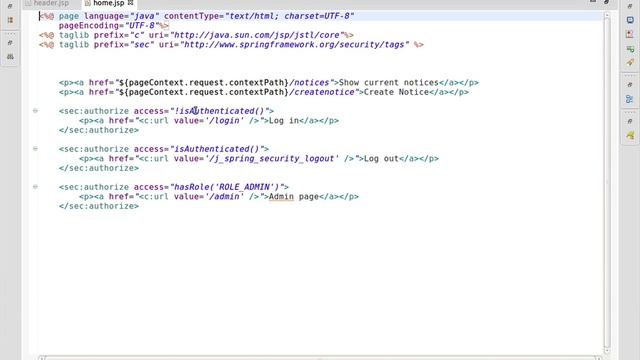Place cursor in 'Show current notices' text
The height and width of the screenshot is (360, 640).
389,82
